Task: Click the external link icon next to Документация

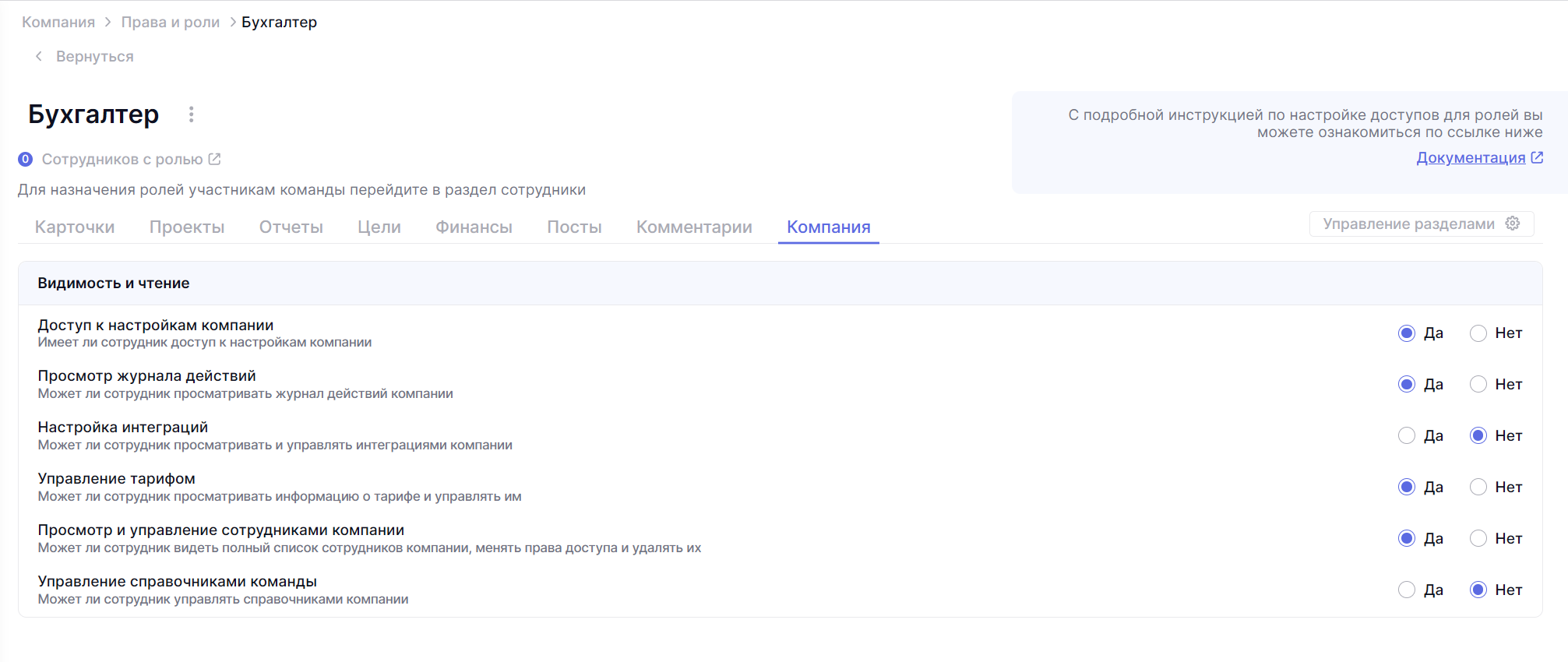Action: pyautogui.click(x=1537, y=157)
